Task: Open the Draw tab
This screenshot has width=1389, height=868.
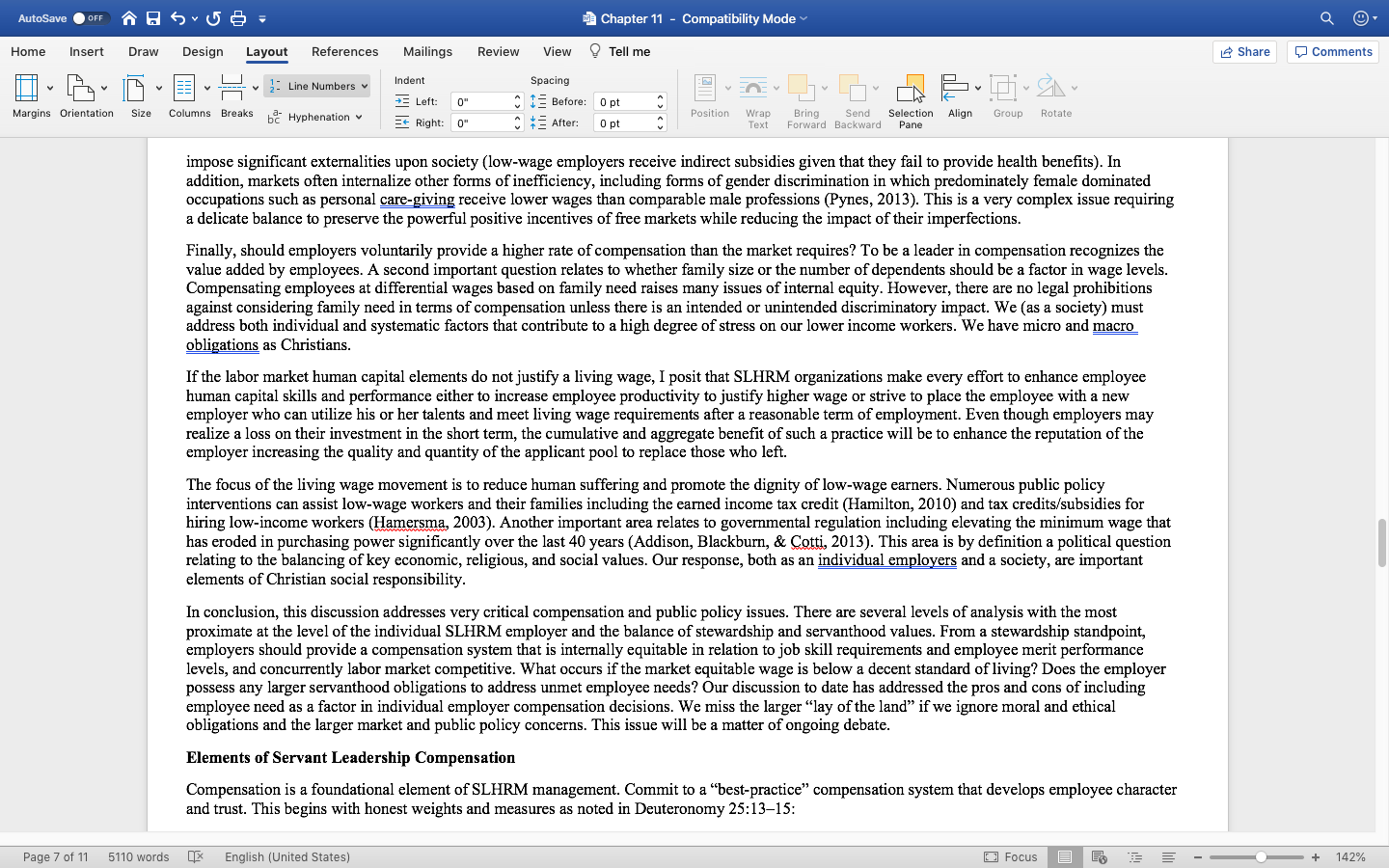Action: coord(144,51)
